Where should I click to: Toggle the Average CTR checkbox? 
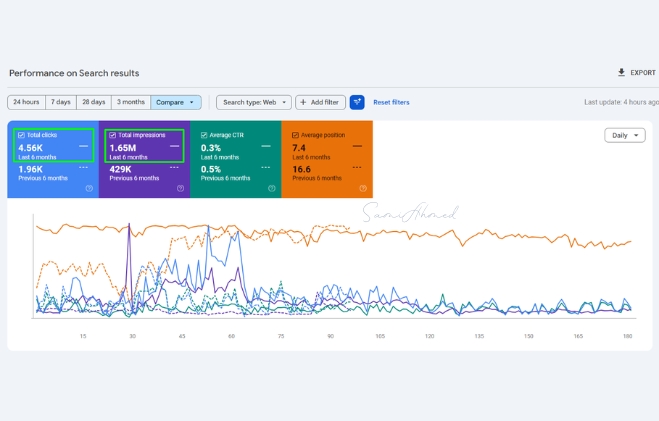pyautogui.click(x=204, y=135)
